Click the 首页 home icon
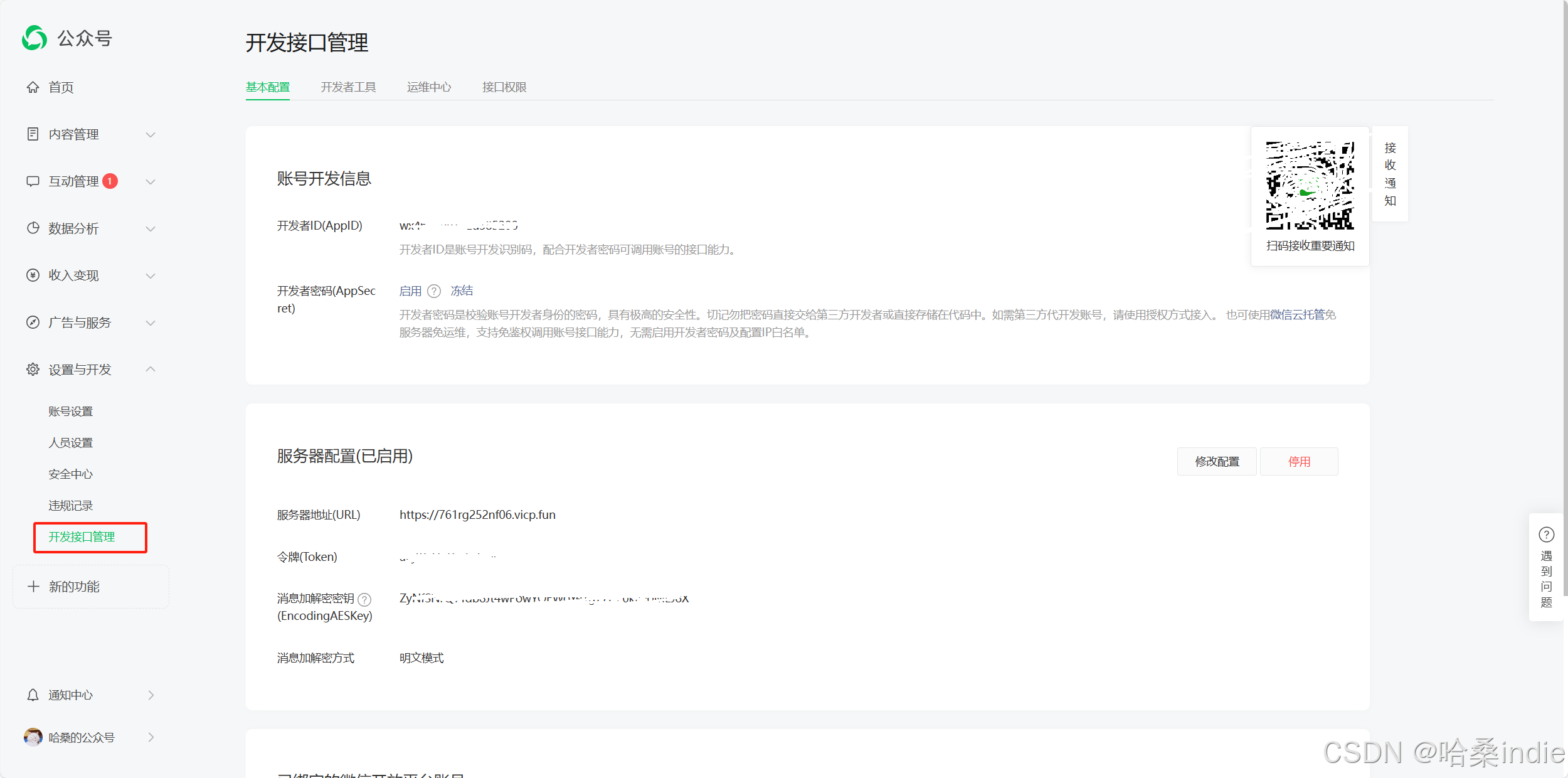Image resolution: width=1568 pixels, height=778 pixels. tap(33, 87)
